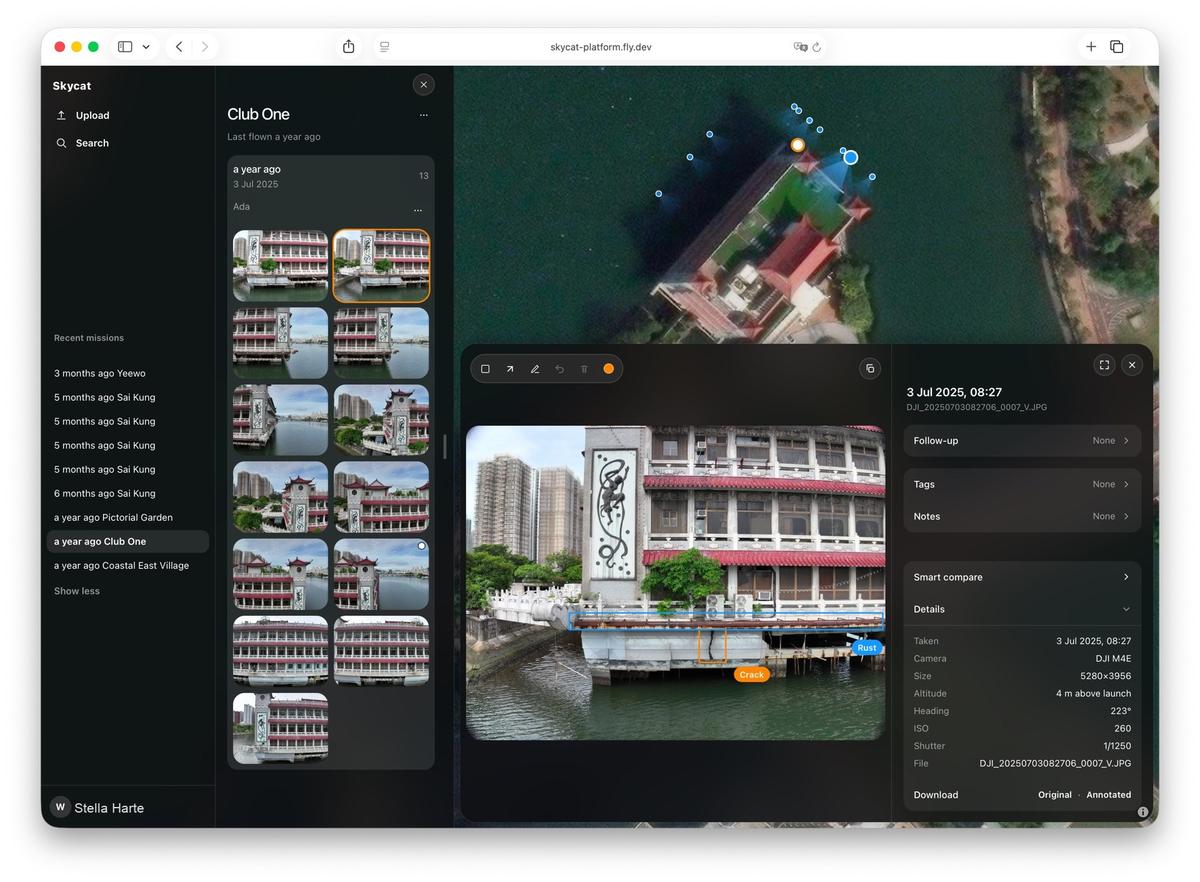The image size is (1200, 882).
Task: Open a new Safari tab
Action: pos(1091,47)
